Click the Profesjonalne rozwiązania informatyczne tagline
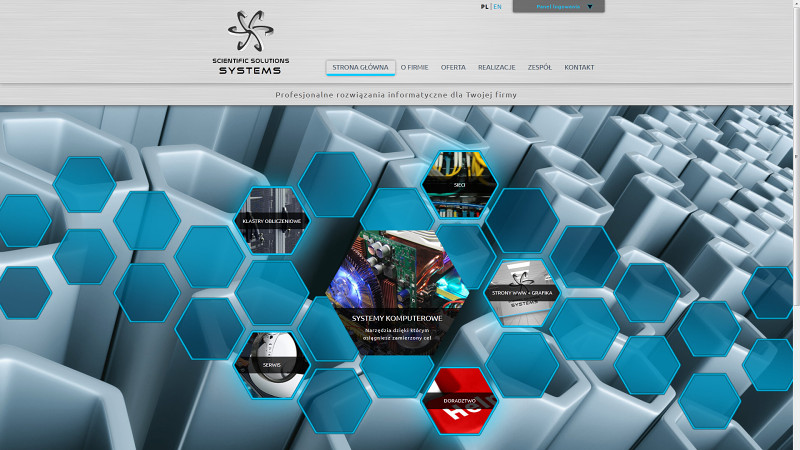Screen dimensions: 800x450 396,94
